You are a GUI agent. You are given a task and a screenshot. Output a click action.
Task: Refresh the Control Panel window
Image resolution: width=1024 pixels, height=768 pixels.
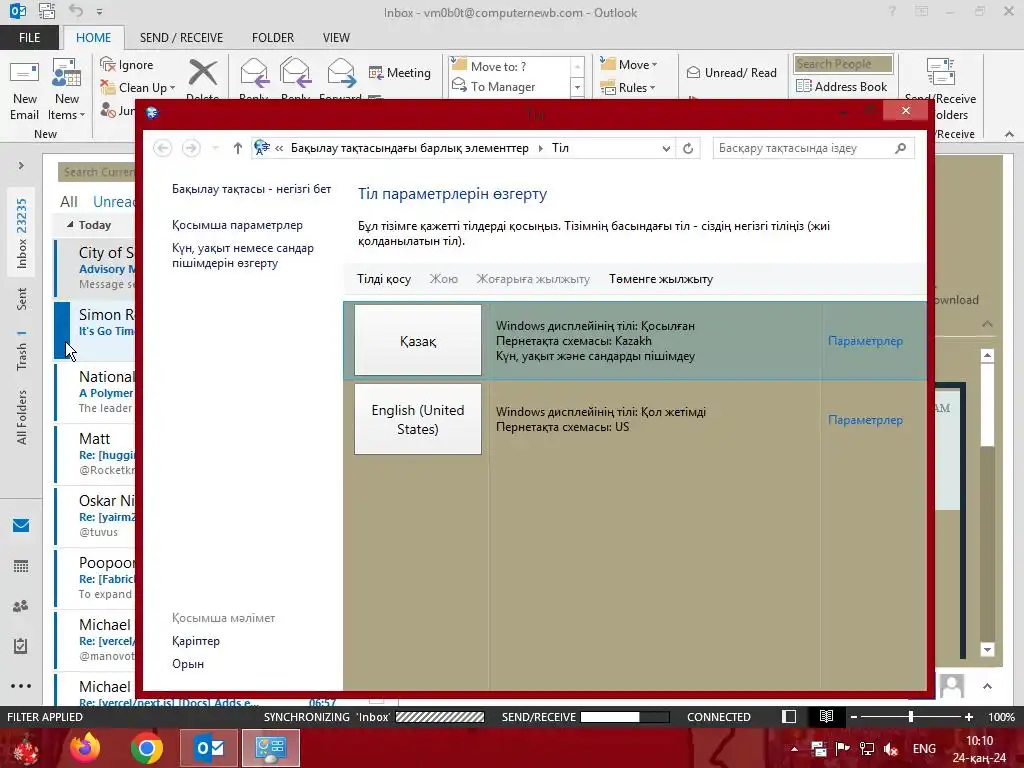(x=688, y=148)
